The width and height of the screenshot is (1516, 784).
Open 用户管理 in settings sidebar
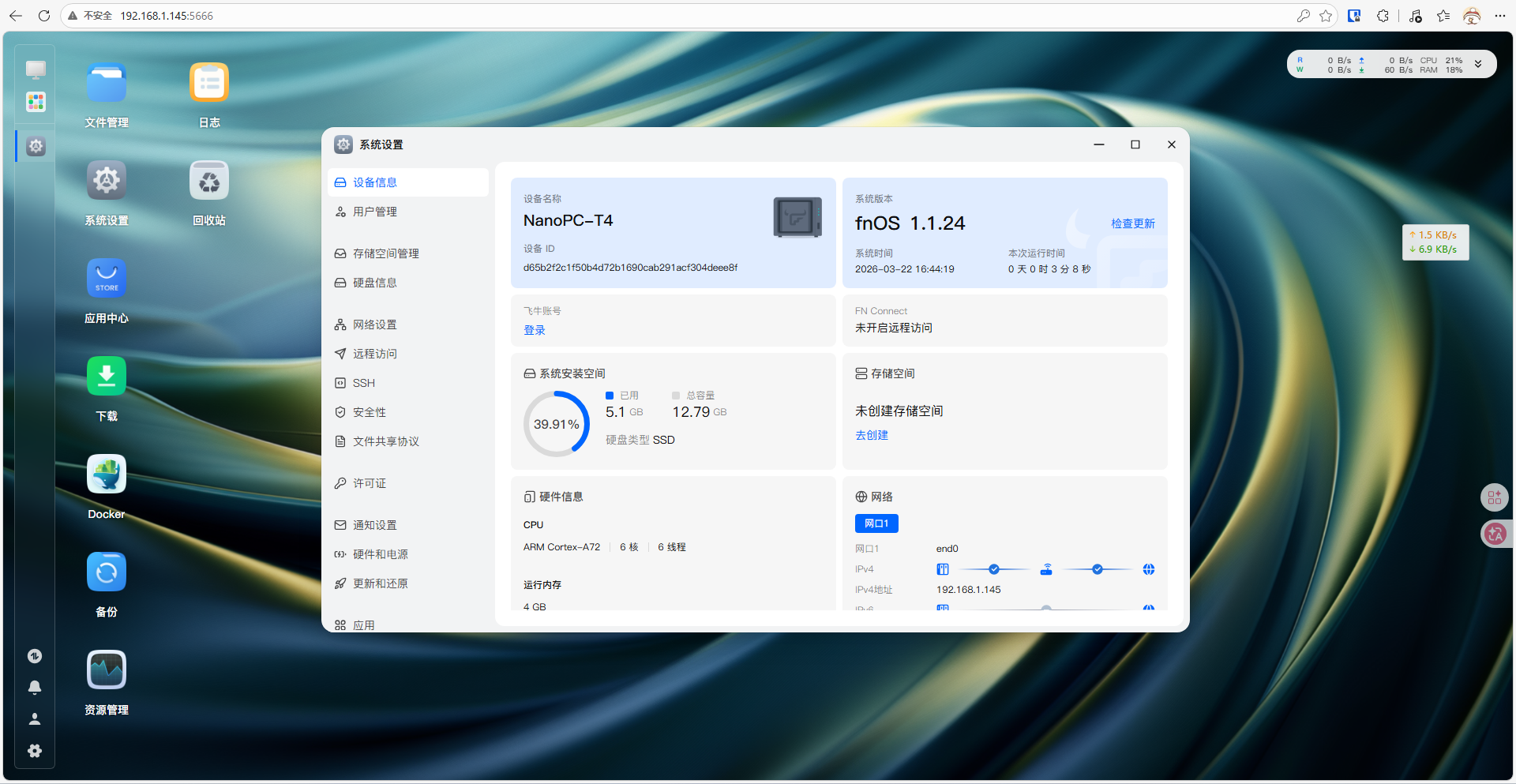click(x=408, y=212)
